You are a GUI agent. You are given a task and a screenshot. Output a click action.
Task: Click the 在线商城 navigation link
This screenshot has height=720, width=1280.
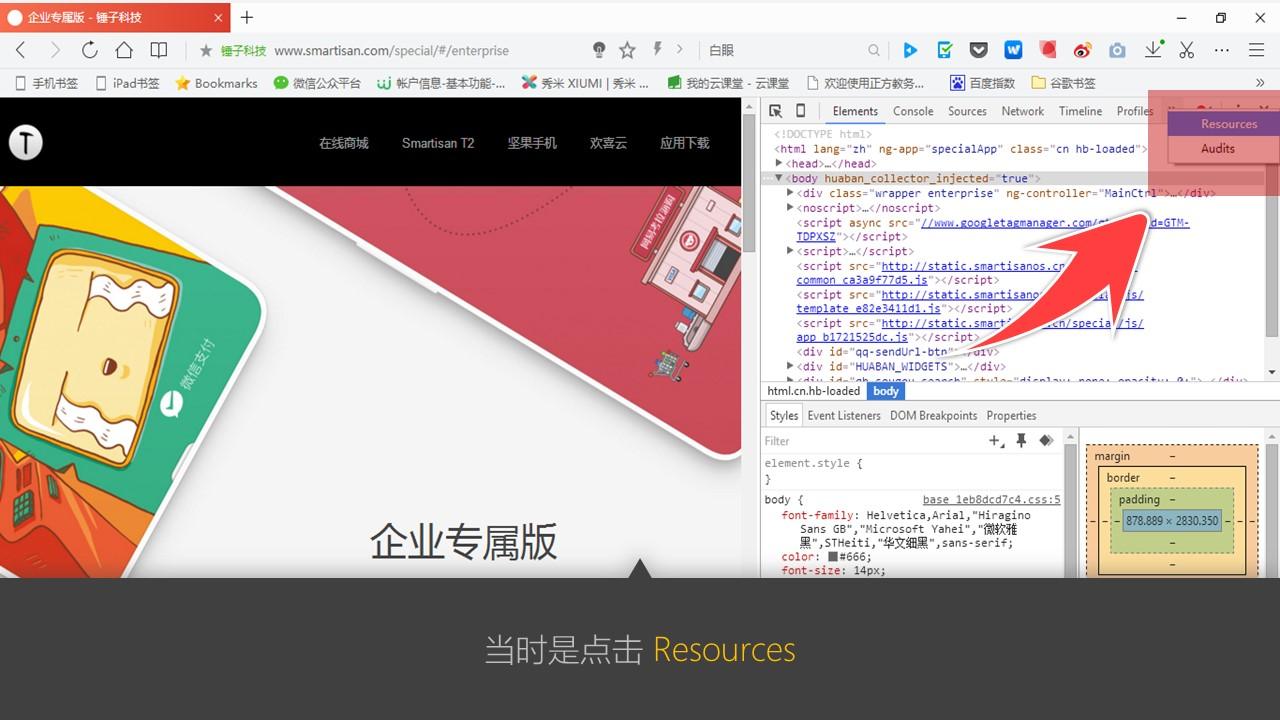tap(344, 143)
